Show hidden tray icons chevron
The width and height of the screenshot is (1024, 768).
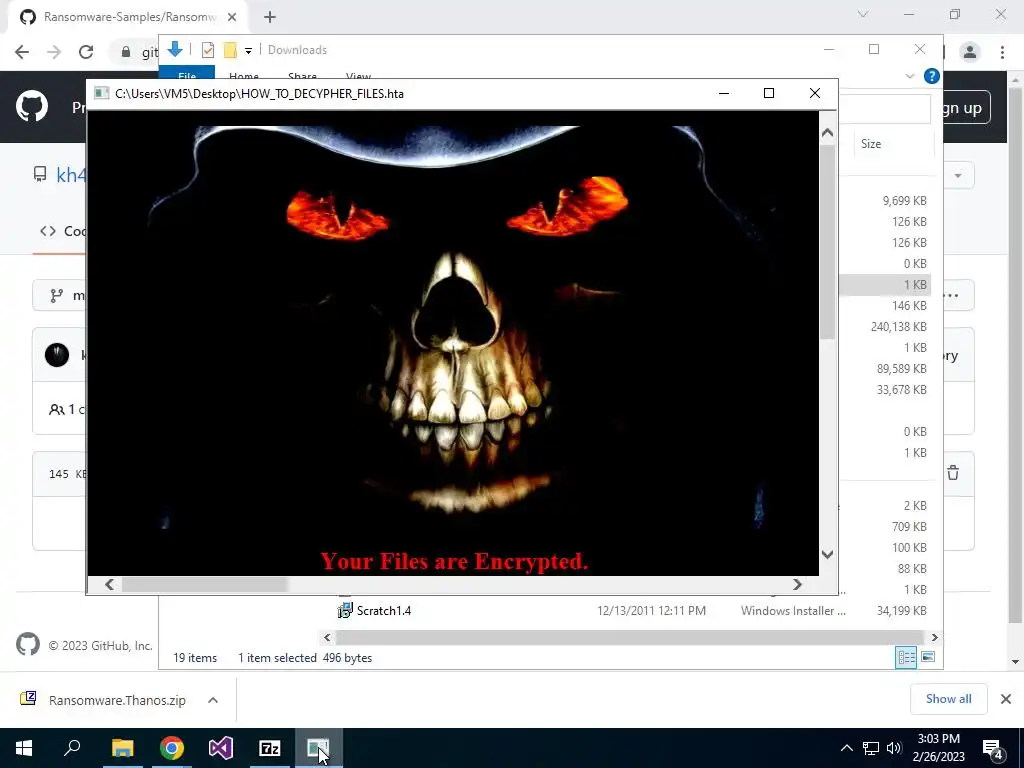[846, 748]
